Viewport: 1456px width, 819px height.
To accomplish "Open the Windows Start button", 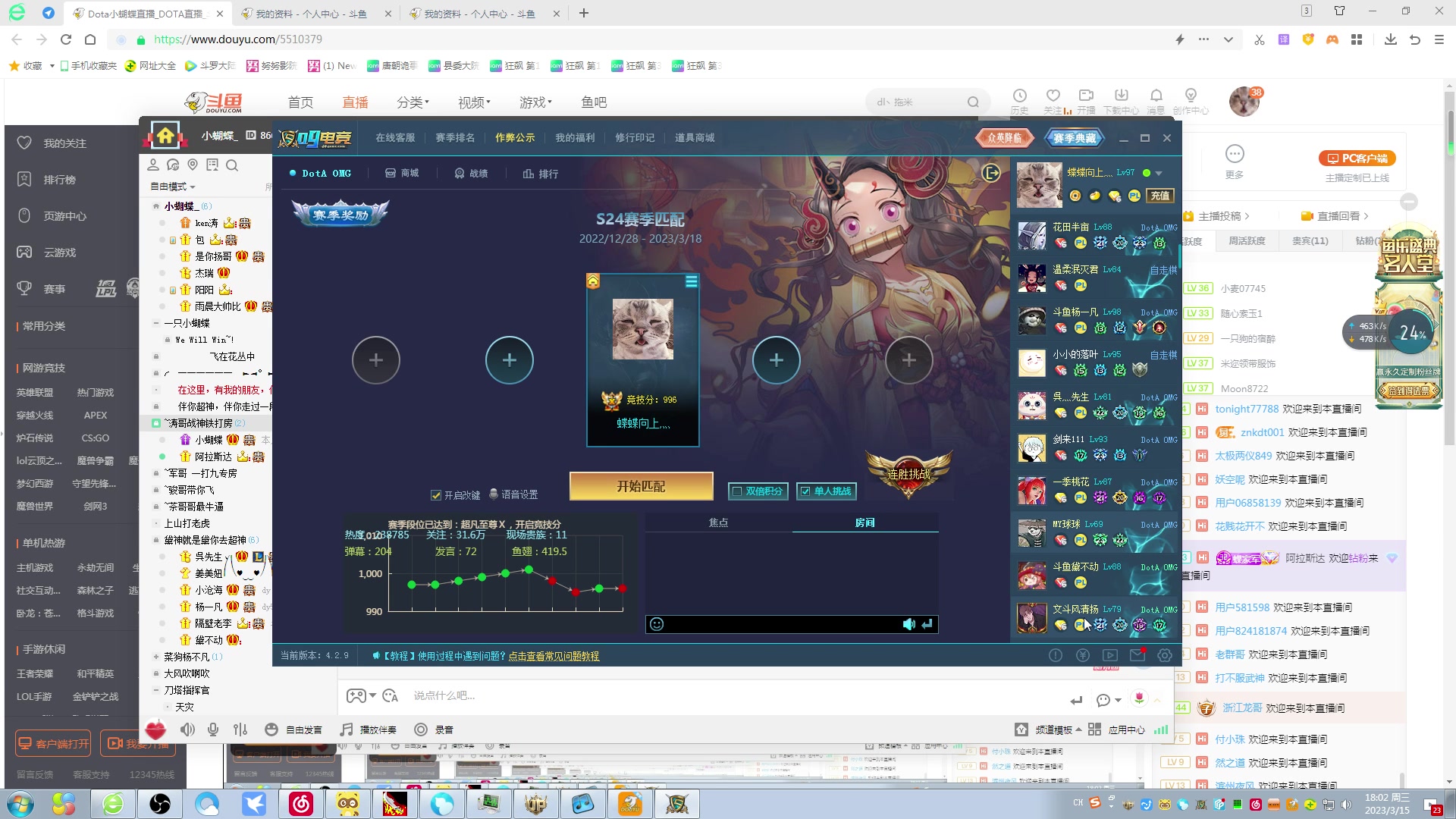I will (20, 803).
